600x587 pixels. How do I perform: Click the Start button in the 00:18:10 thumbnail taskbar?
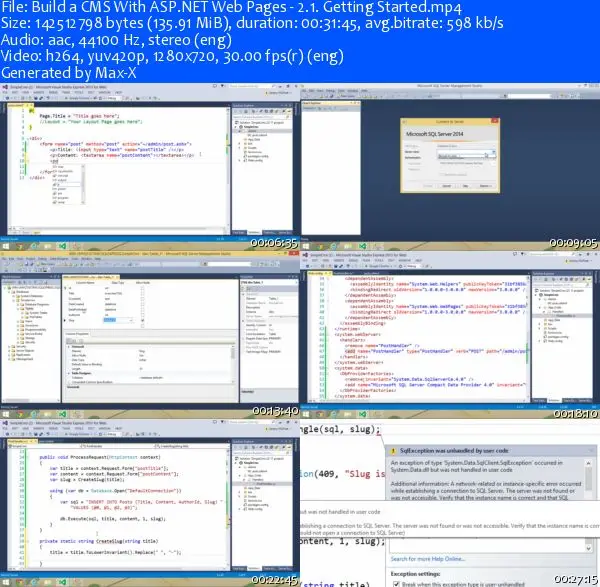pos(306,414)
